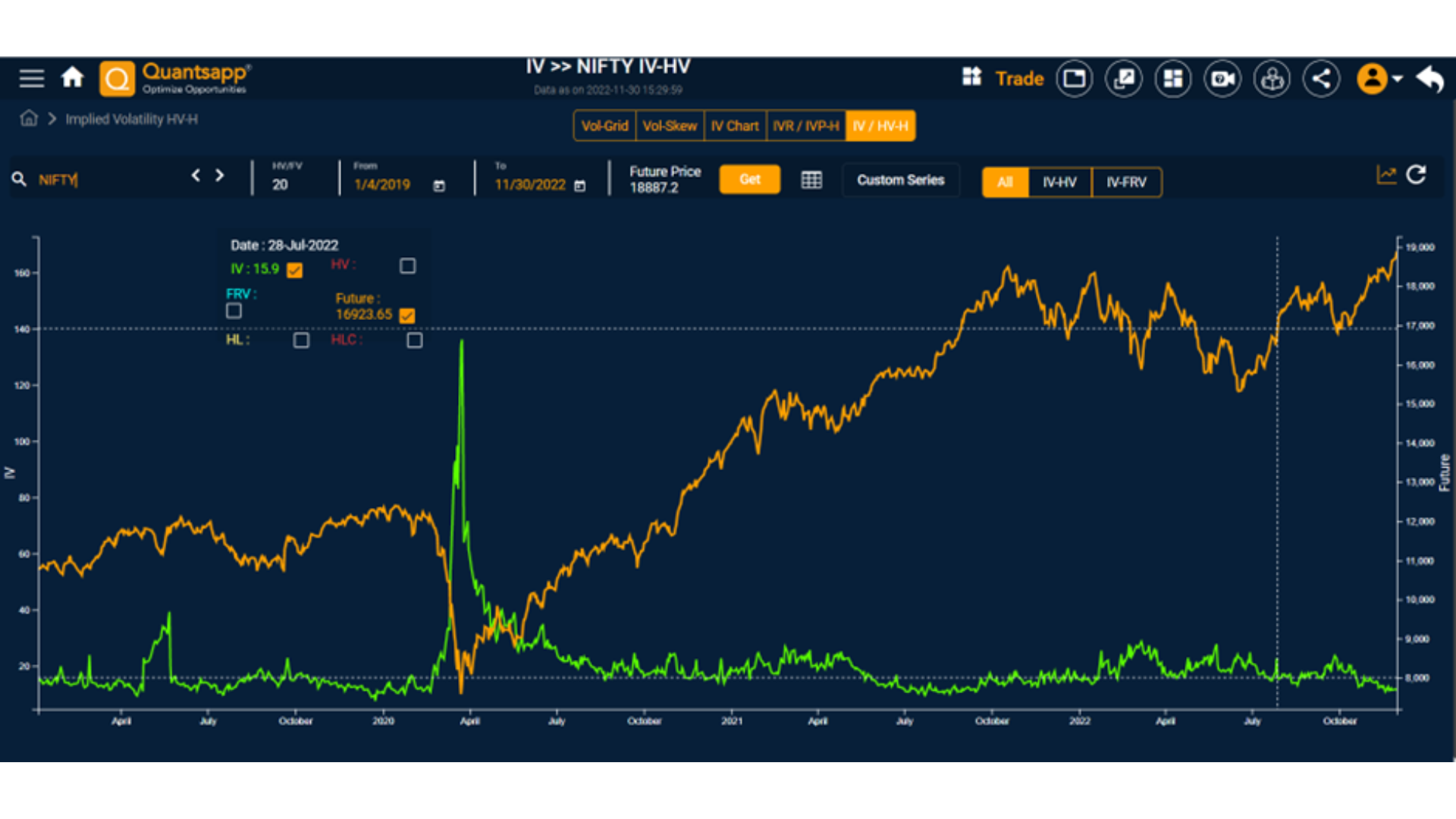The height and width of the screenshot is (819, 1456).
Task: Uncheck the IV series checkbox
Action: (295, 270)
